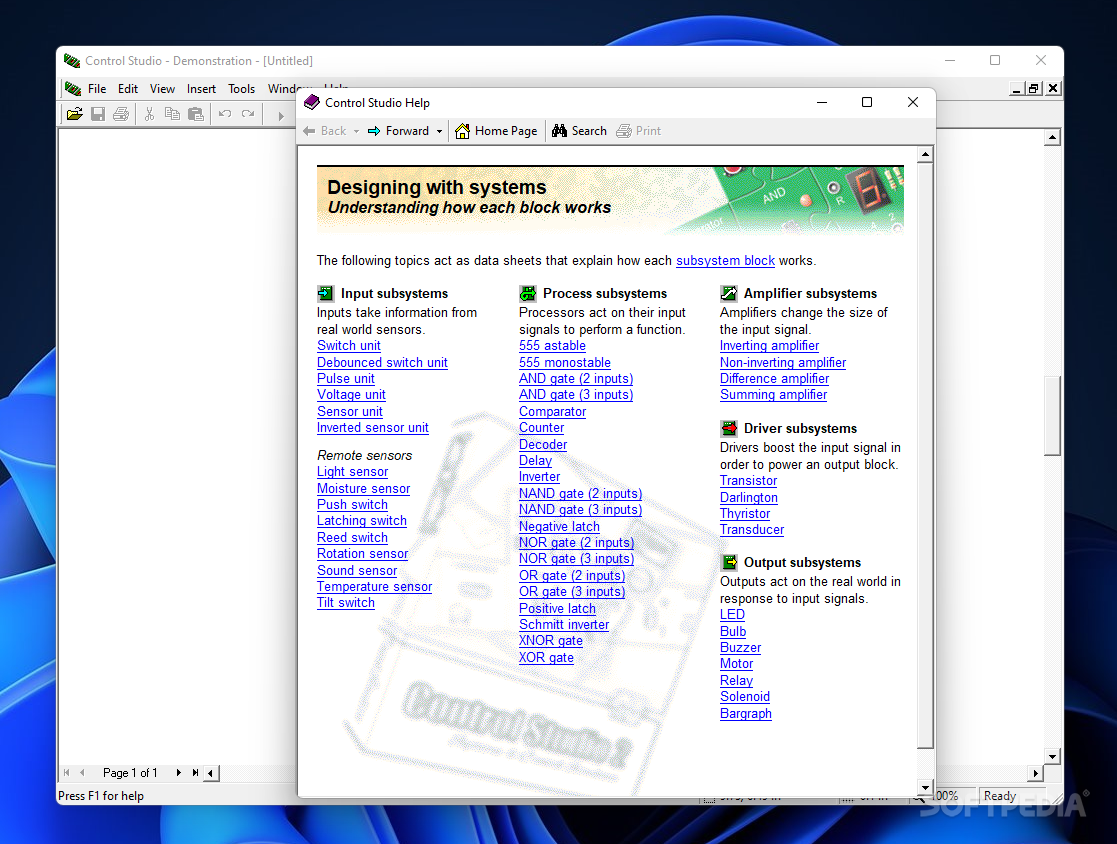This screenshot has width=1117, height=844.
Task: Open the Back history dropdown arrow
Action: [356, 131]
